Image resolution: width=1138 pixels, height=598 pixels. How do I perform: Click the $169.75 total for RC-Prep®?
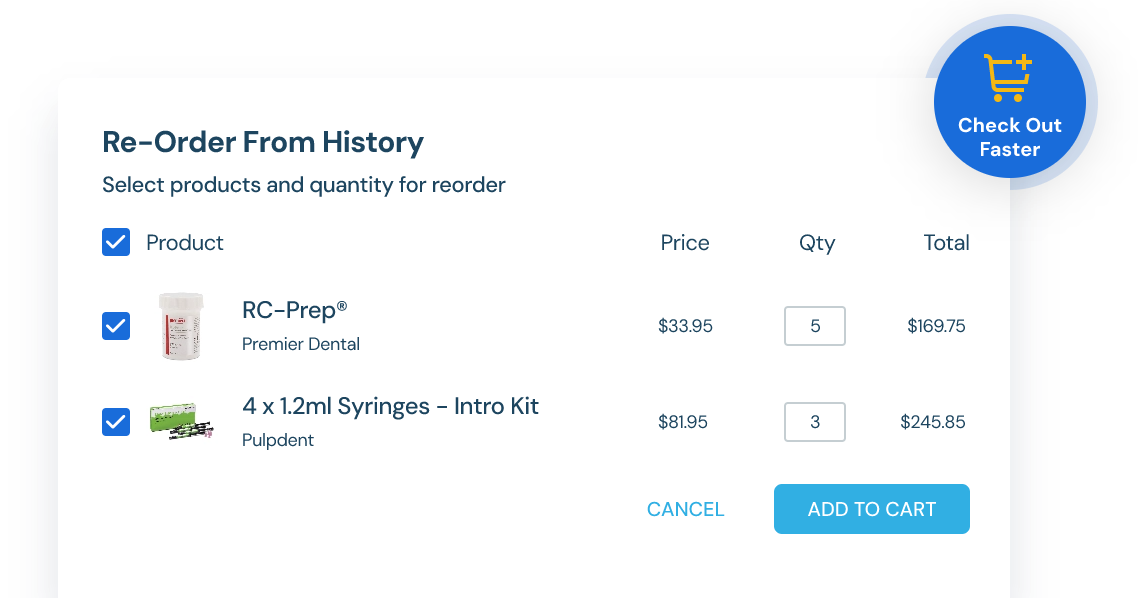(935, 326)
